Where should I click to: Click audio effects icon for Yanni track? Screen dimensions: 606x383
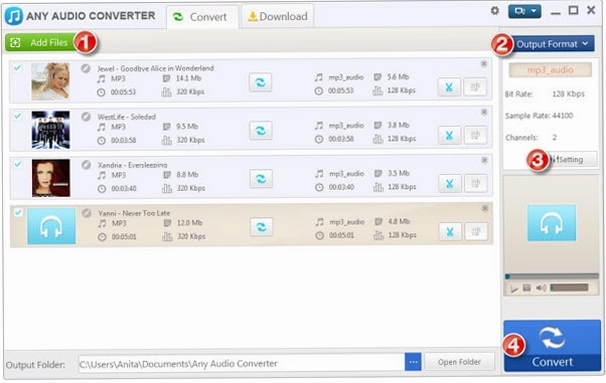476,232
